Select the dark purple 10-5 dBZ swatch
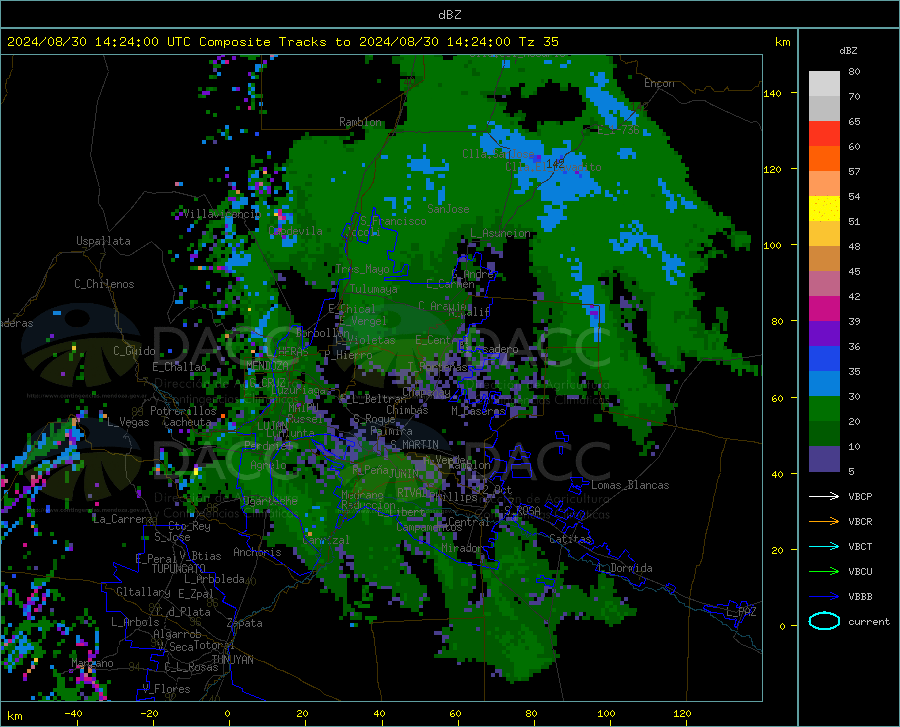The width and height of the screenshot is (900, 727). [x=824, y=459]
